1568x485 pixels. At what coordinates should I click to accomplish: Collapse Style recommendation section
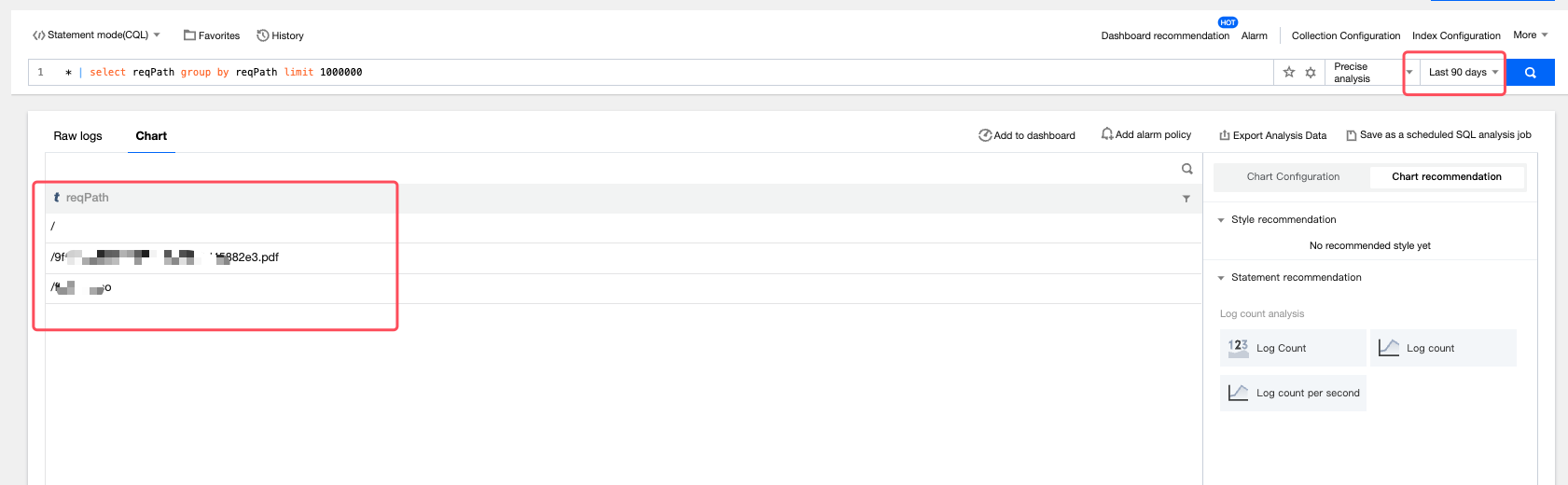pyautogui.click(x=1221, y=220)
